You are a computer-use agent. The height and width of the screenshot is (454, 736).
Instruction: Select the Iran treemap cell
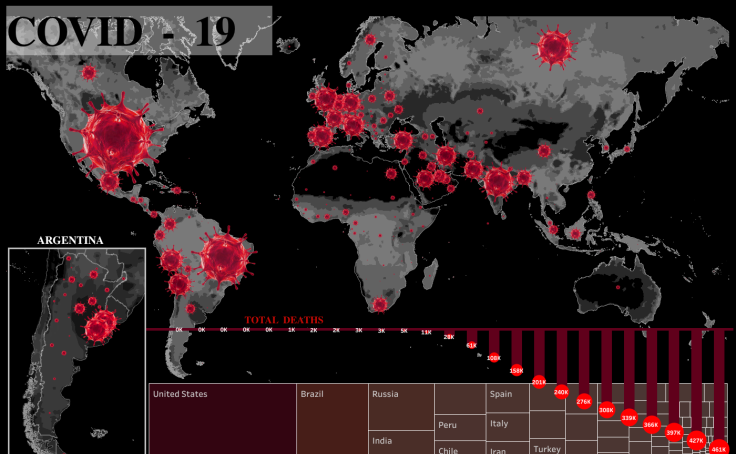(x=507, y=448)
